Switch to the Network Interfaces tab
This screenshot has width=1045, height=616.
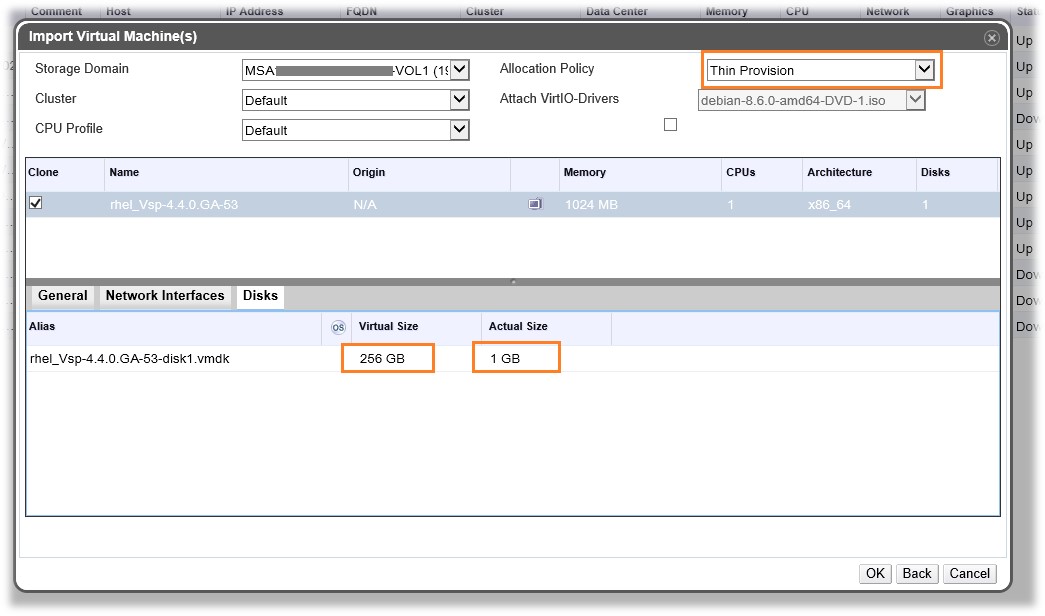click(x=165, y=296)
